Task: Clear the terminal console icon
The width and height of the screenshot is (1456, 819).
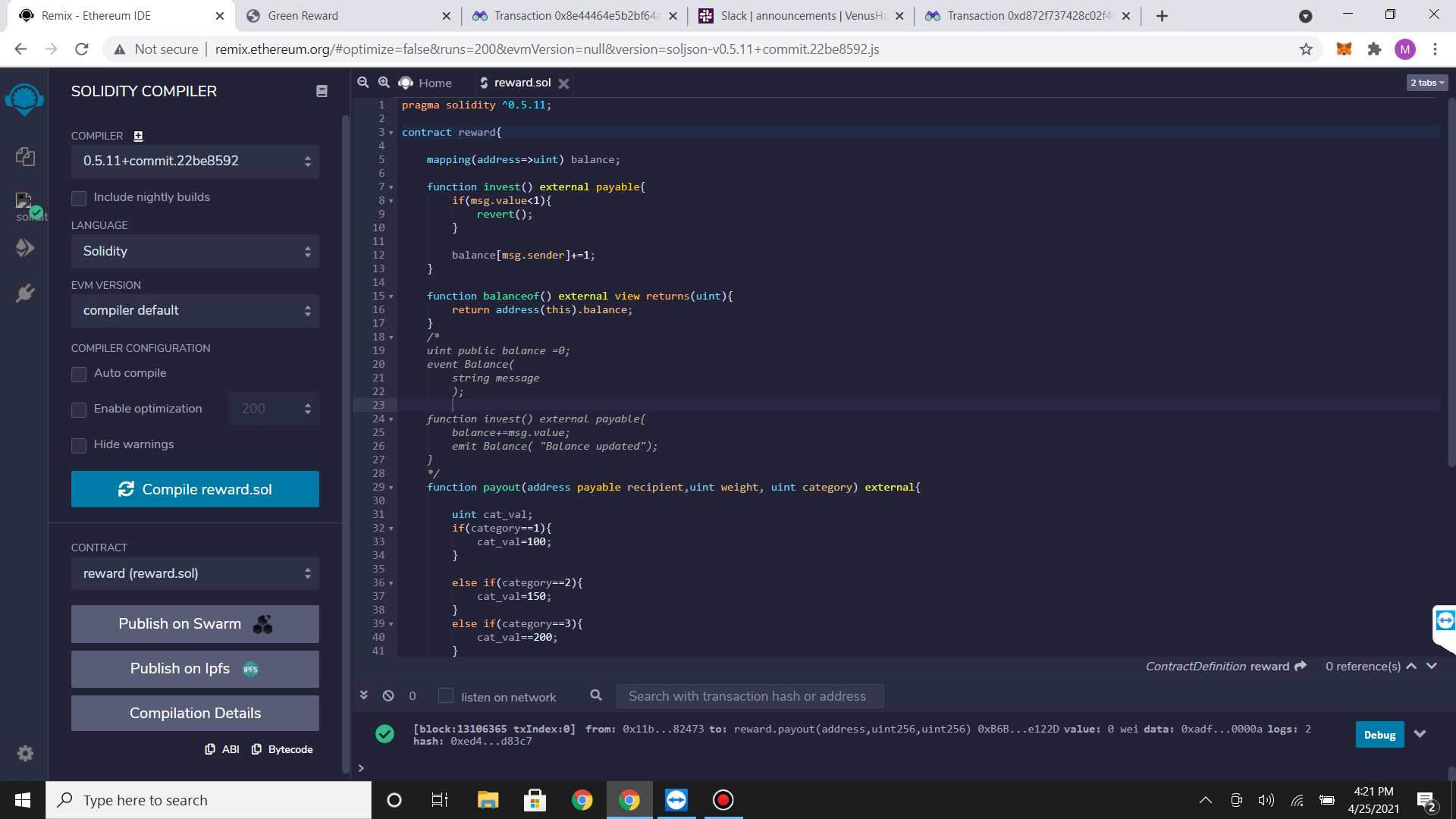Action: click(388, 695)
